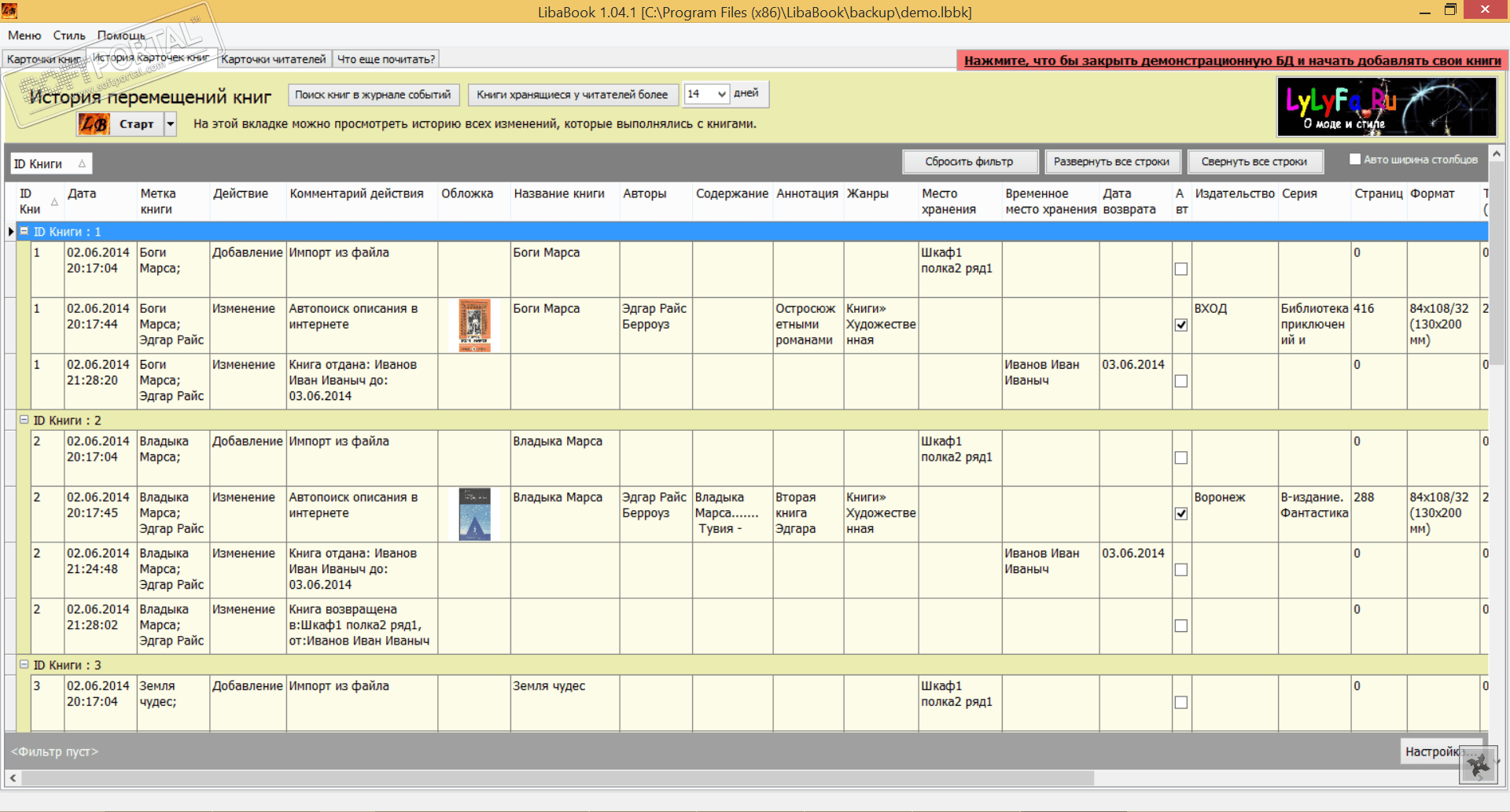This screenshot has width=1510, height=812.
Task: Select the 416 pages cell
Action: [1379, 325]
